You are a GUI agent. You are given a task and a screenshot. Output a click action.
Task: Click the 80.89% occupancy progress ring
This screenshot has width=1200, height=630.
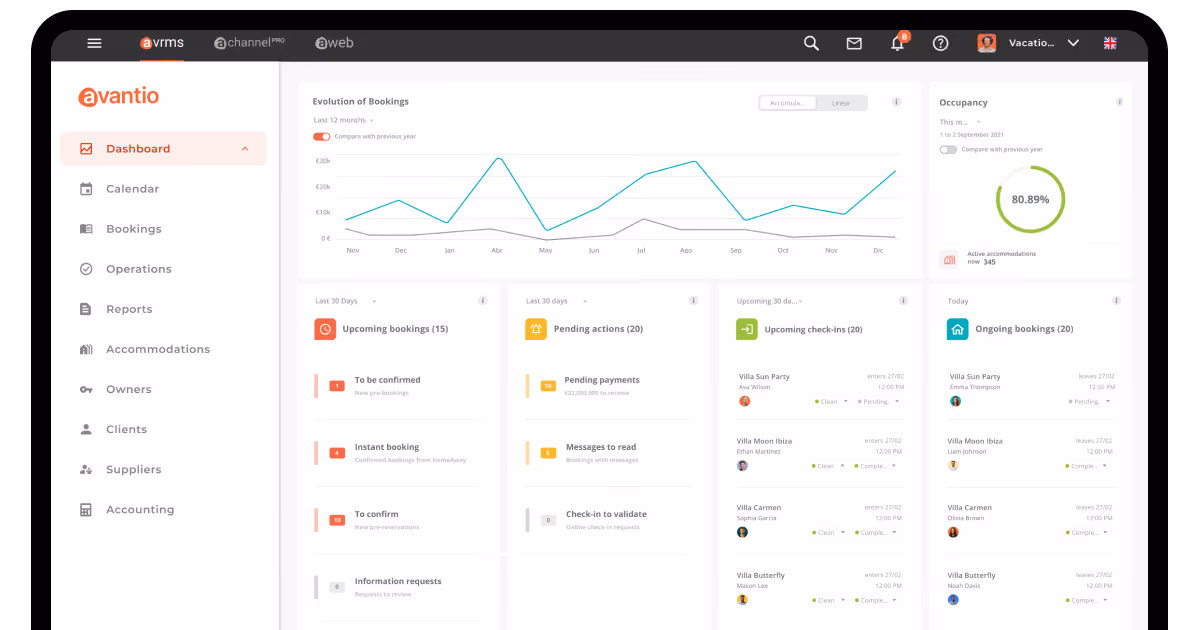(x=1030, y=199)
